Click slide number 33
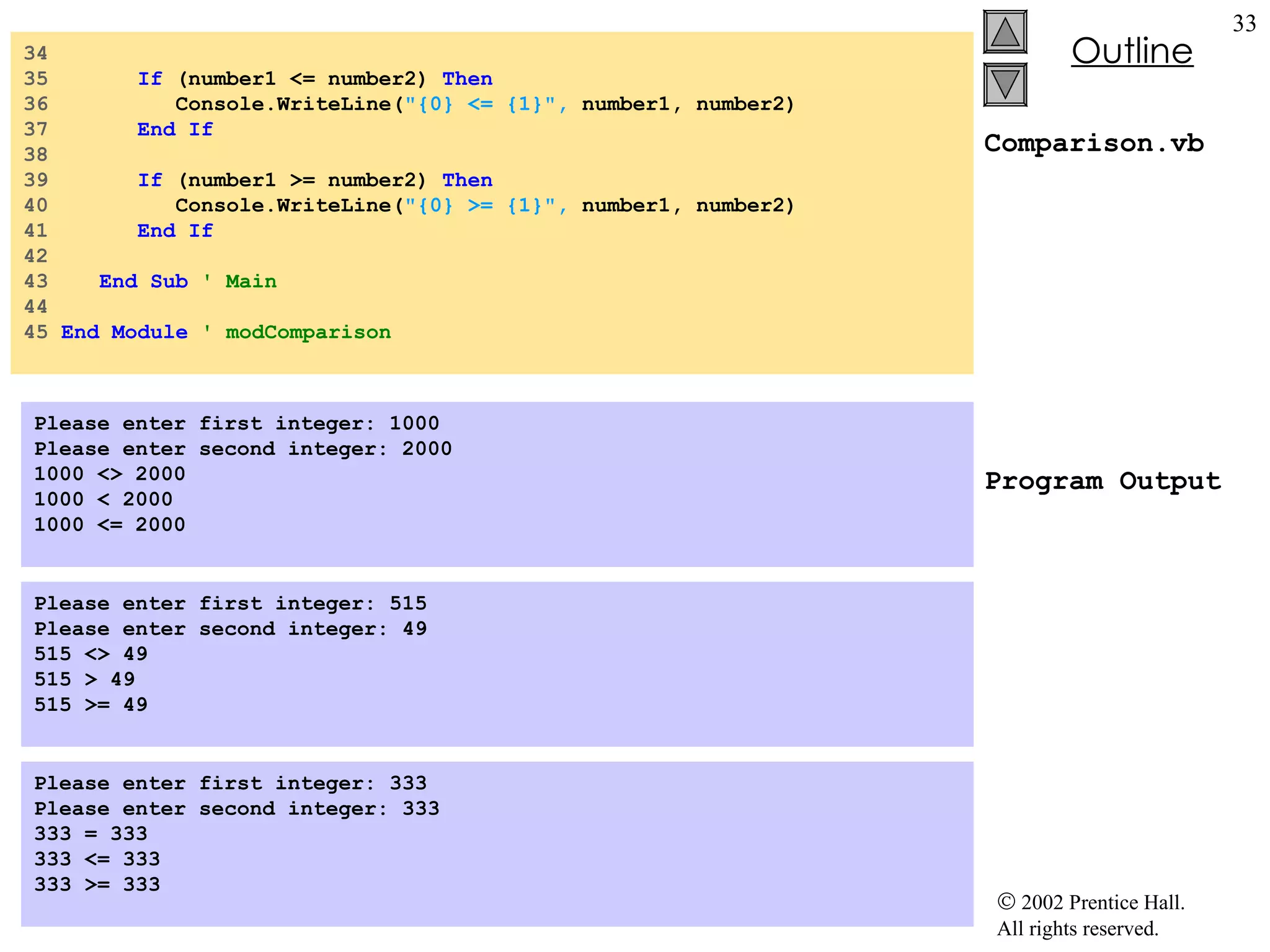This screenshot has height=952, width=1270. point(1244,24)
